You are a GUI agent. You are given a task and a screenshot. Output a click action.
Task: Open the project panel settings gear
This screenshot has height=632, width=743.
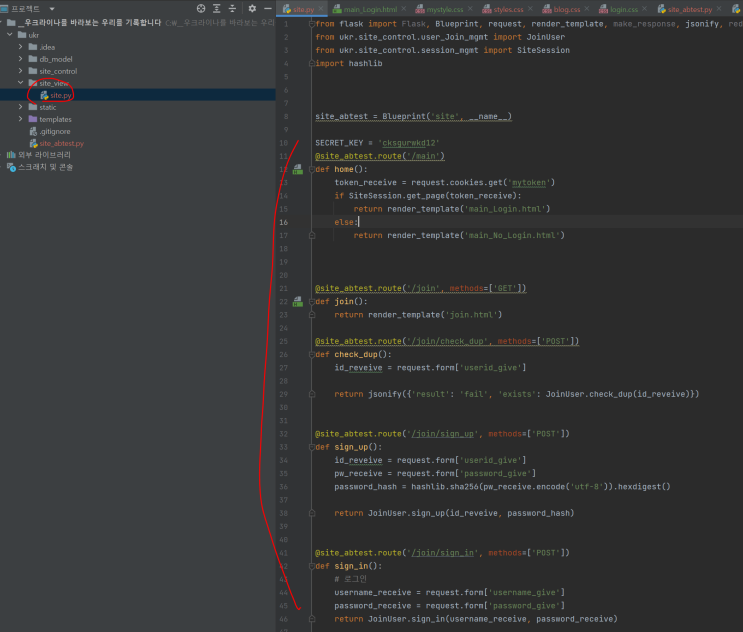(x=252, y=8)
